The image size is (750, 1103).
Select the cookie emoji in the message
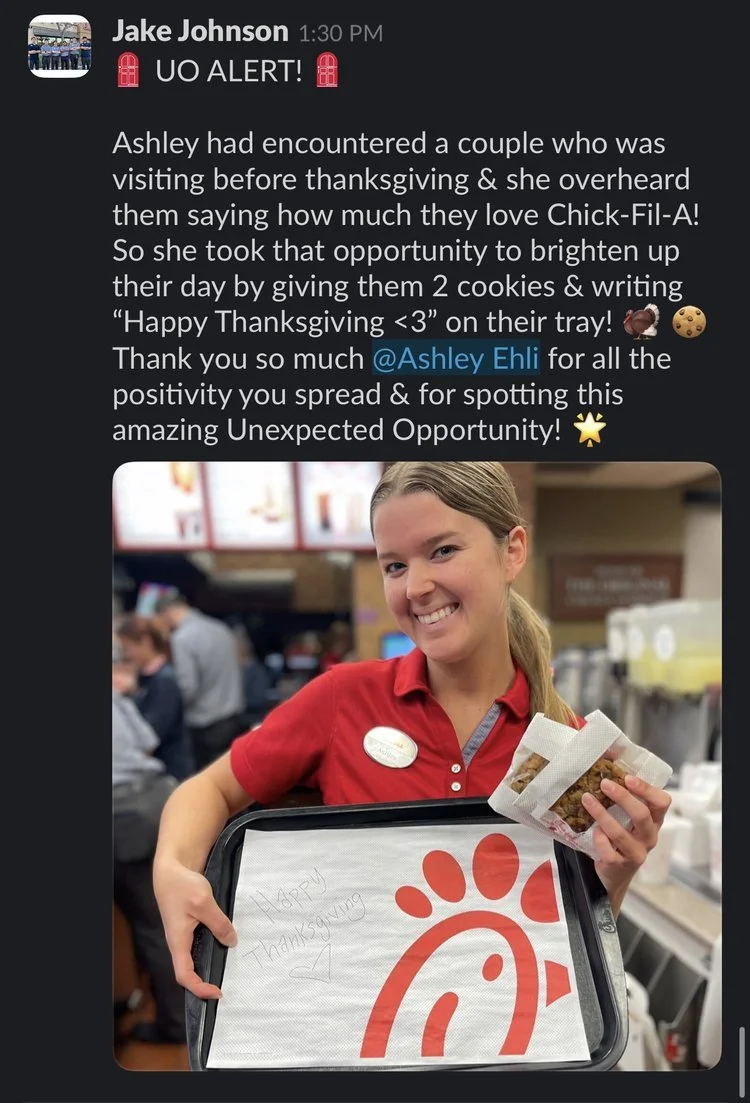pos(689,322)
